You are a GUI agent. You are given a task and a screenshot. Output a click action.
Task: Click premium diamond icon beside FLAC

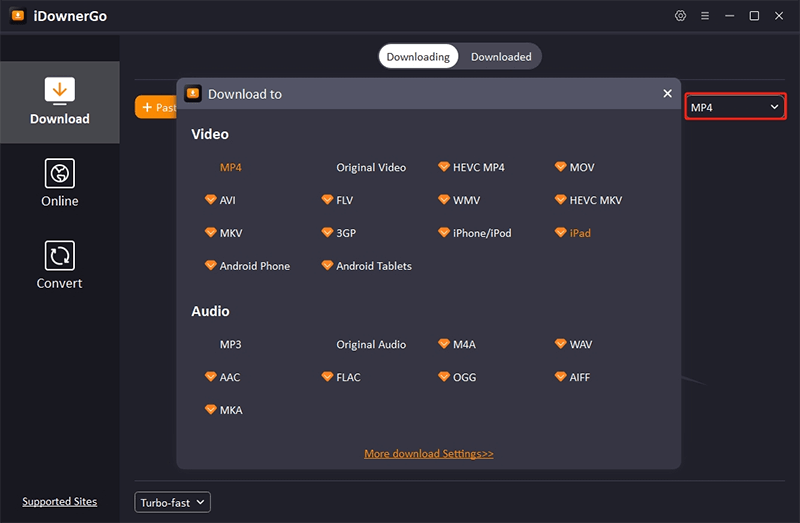coord(327,376)
